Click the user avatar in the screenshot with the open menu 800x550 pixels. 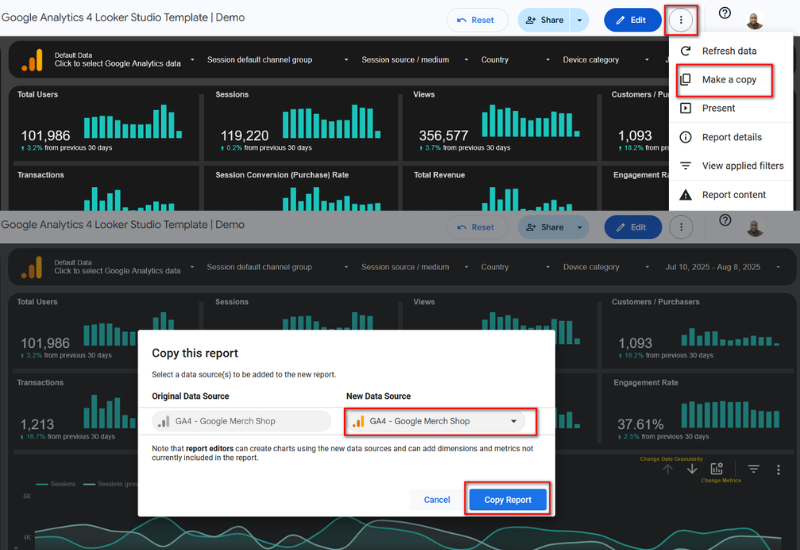click(755, 20)
